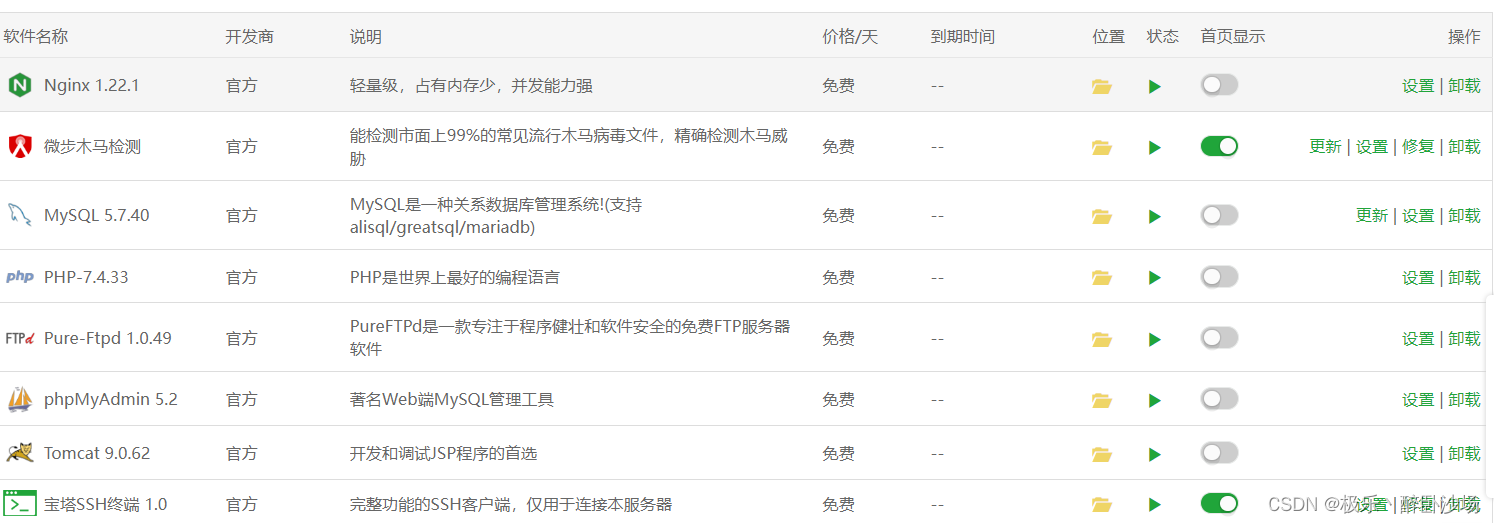Click the 价格/天 column header

(850, 37)
